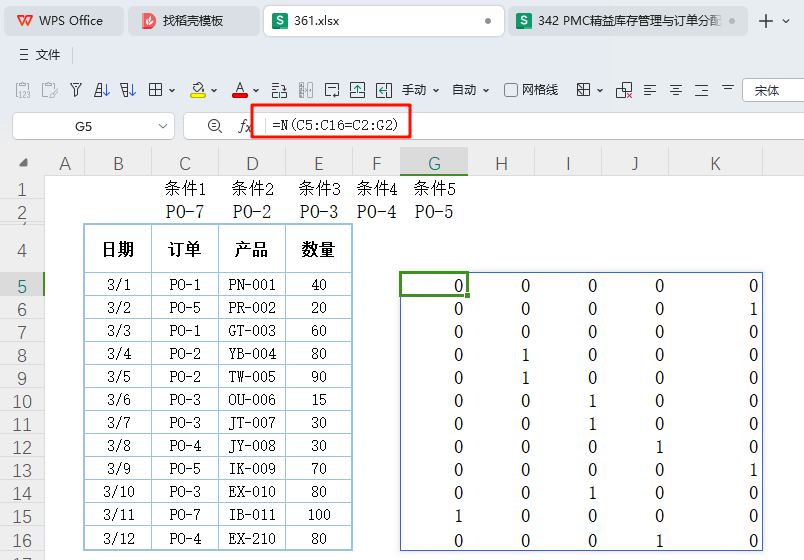The height and width of the screenshot is (560, 804).
Task: Sort ascending with the A-down arrow icon
Action: [x=102, y=90]
